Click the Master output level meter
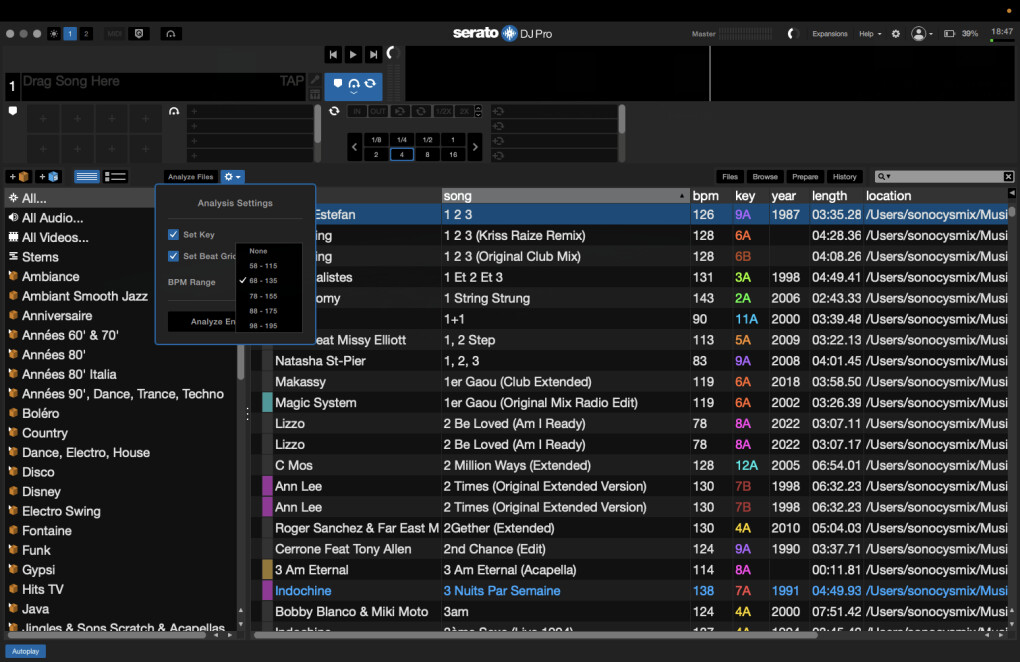The width and height of the screenshot is (1020, 662). pyautogui.click(x=745, y=34)
